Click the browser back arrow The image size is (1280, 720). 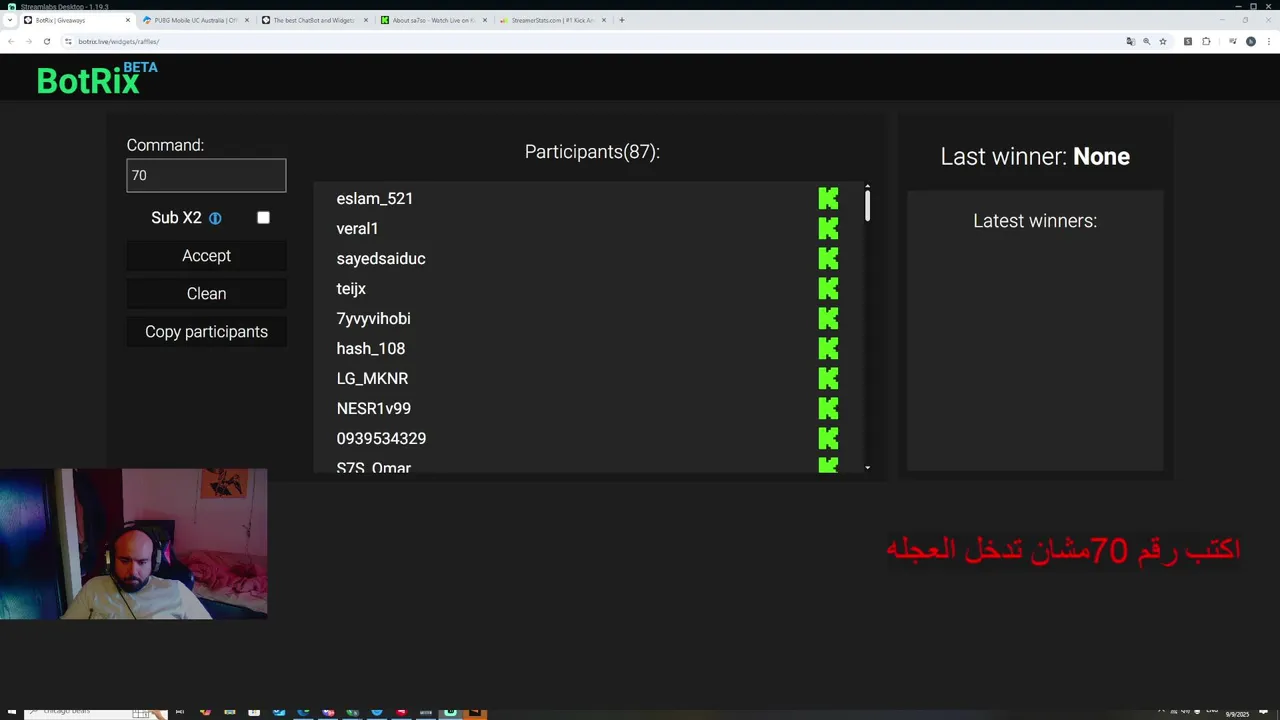[x=10, y=41]
